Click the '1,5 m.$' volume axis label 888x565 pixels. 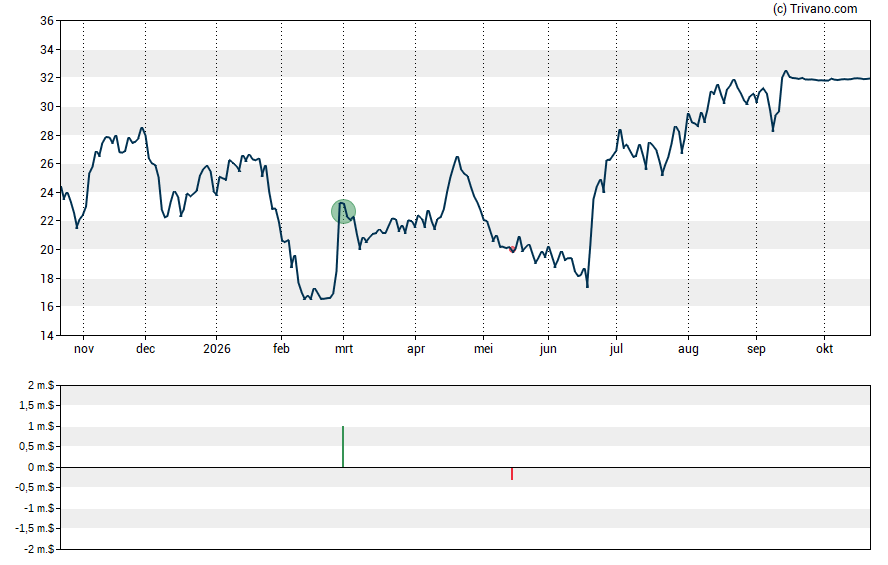pyautogui.click(x=37, y=405)
